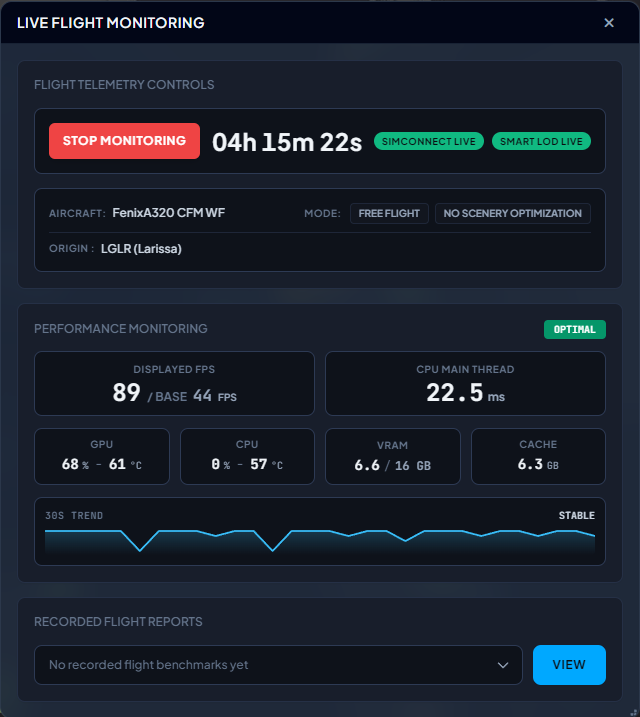Click the red STOP MONITORING button
Screen dimensions: 640x717
[124, 141]
